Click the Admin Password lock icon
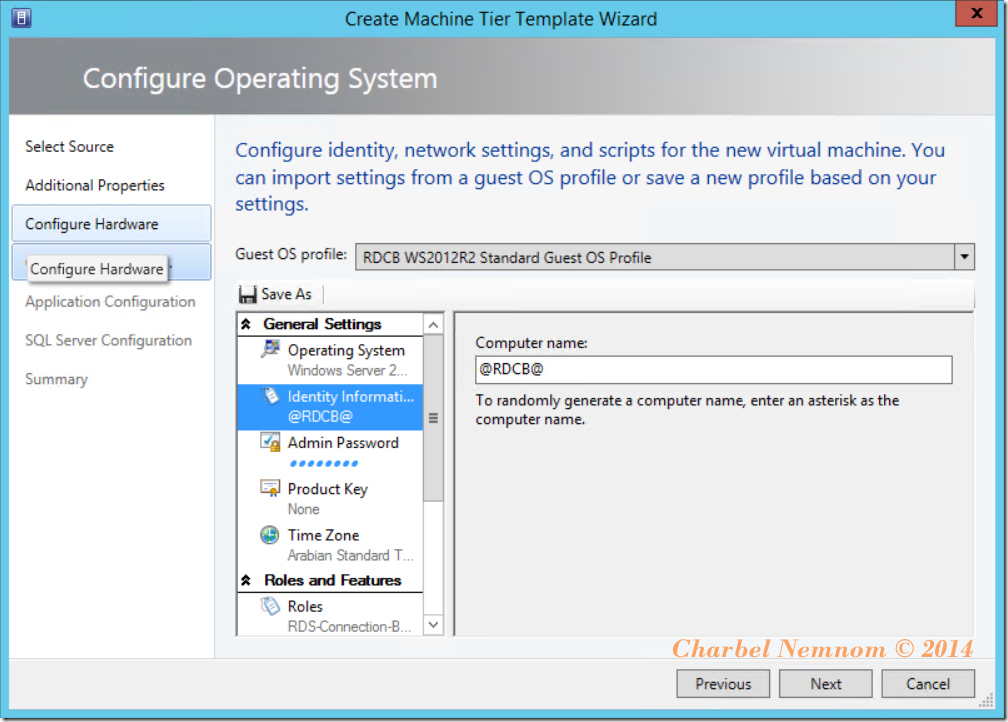This screenshot has width=1008, height=722. 271,442
